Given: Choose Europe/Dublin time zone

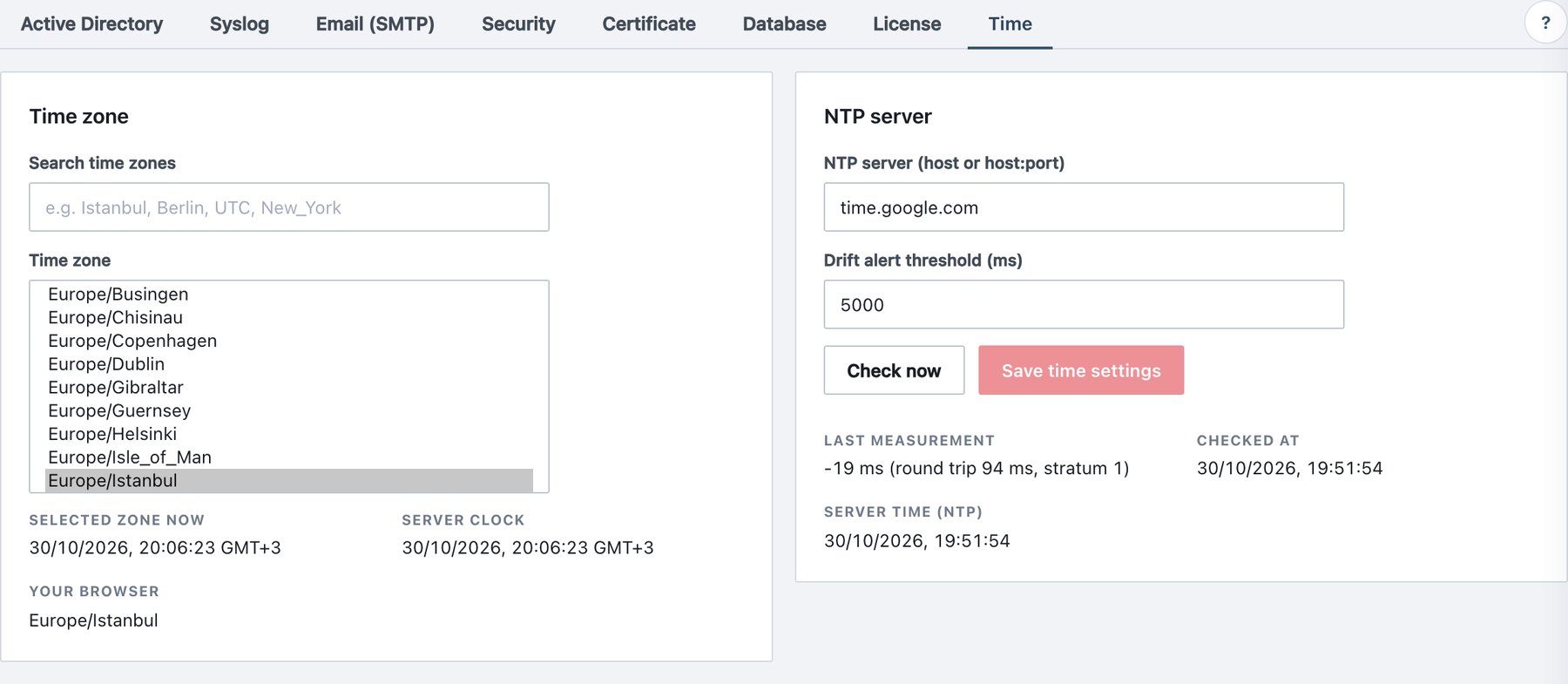Looking at the screenshot, I should pos(289,364).
